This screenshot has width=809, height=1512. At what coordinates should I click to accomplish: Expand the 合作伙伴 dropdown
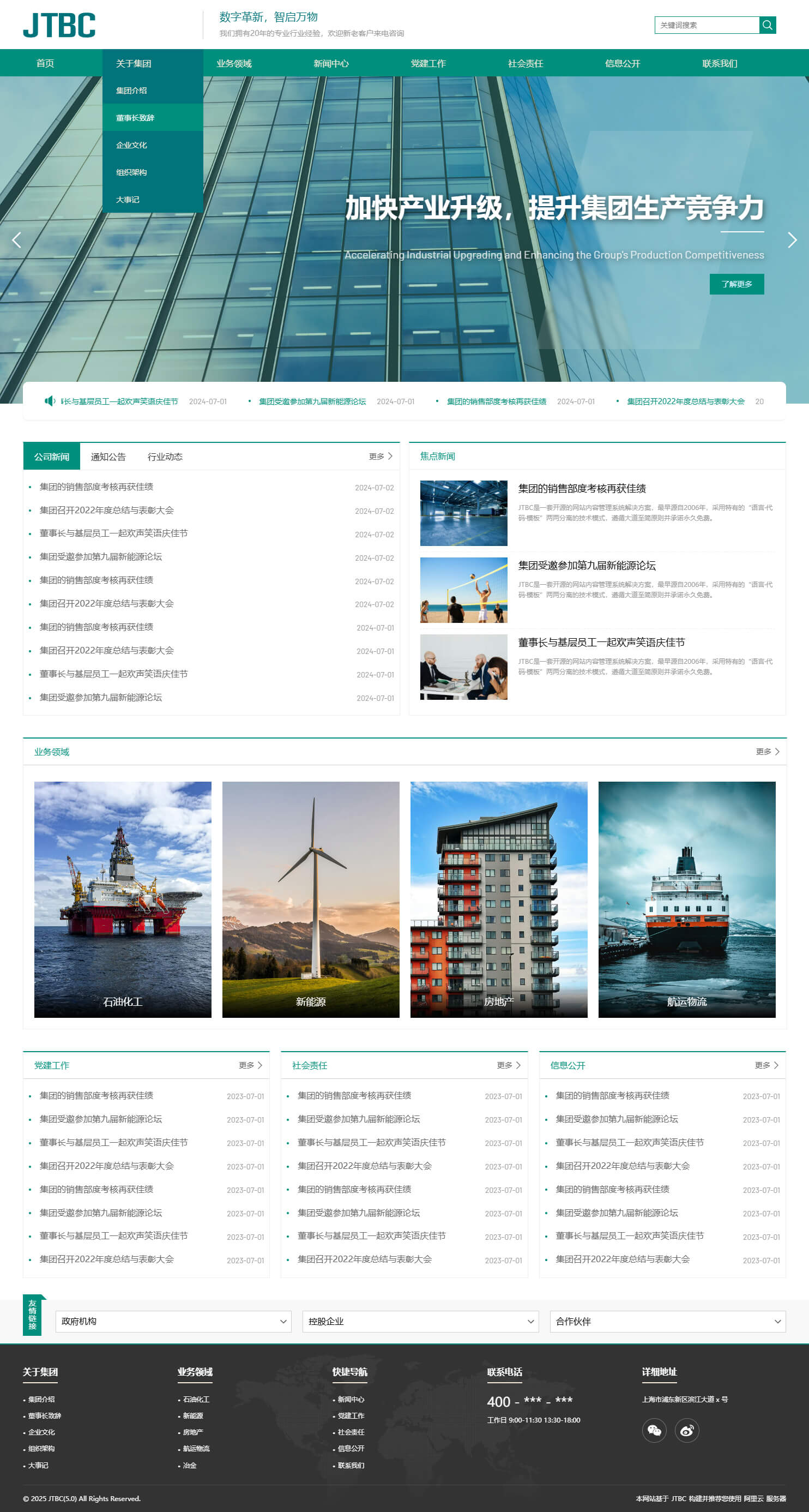667,1321
